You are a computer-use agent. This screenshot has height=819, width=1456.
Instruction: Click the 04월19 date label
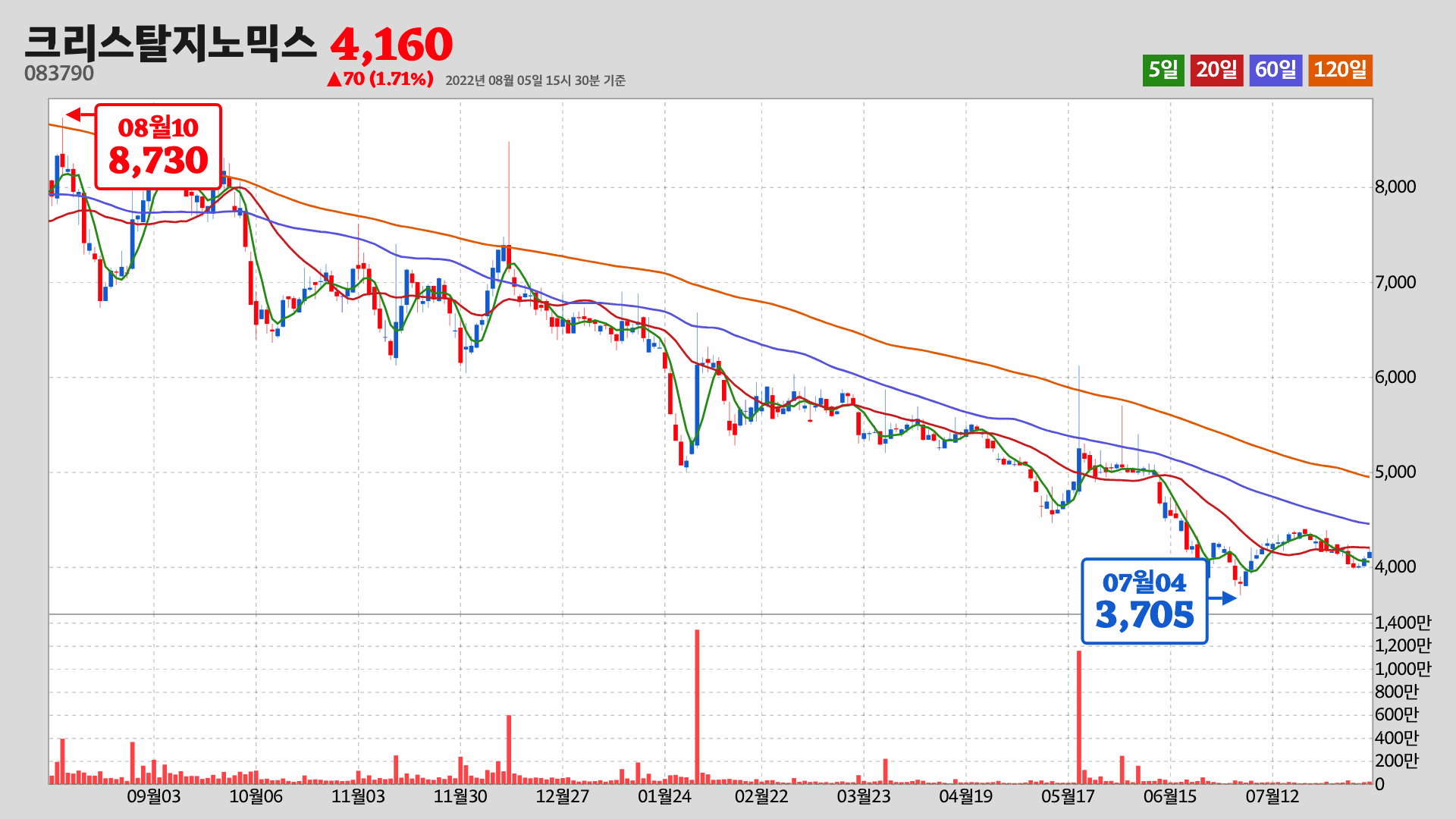pos(966,797)
